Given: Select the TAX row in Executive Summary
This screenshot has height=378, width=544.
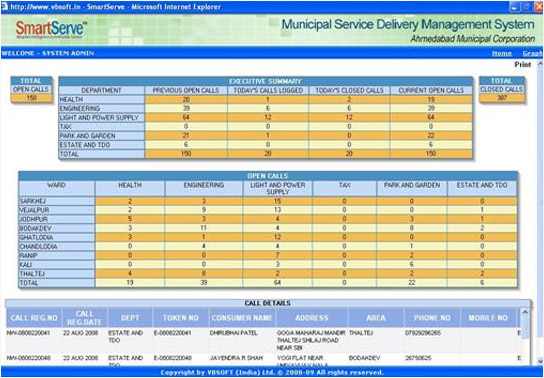Looking at the screenshot, I should [265, 127].
